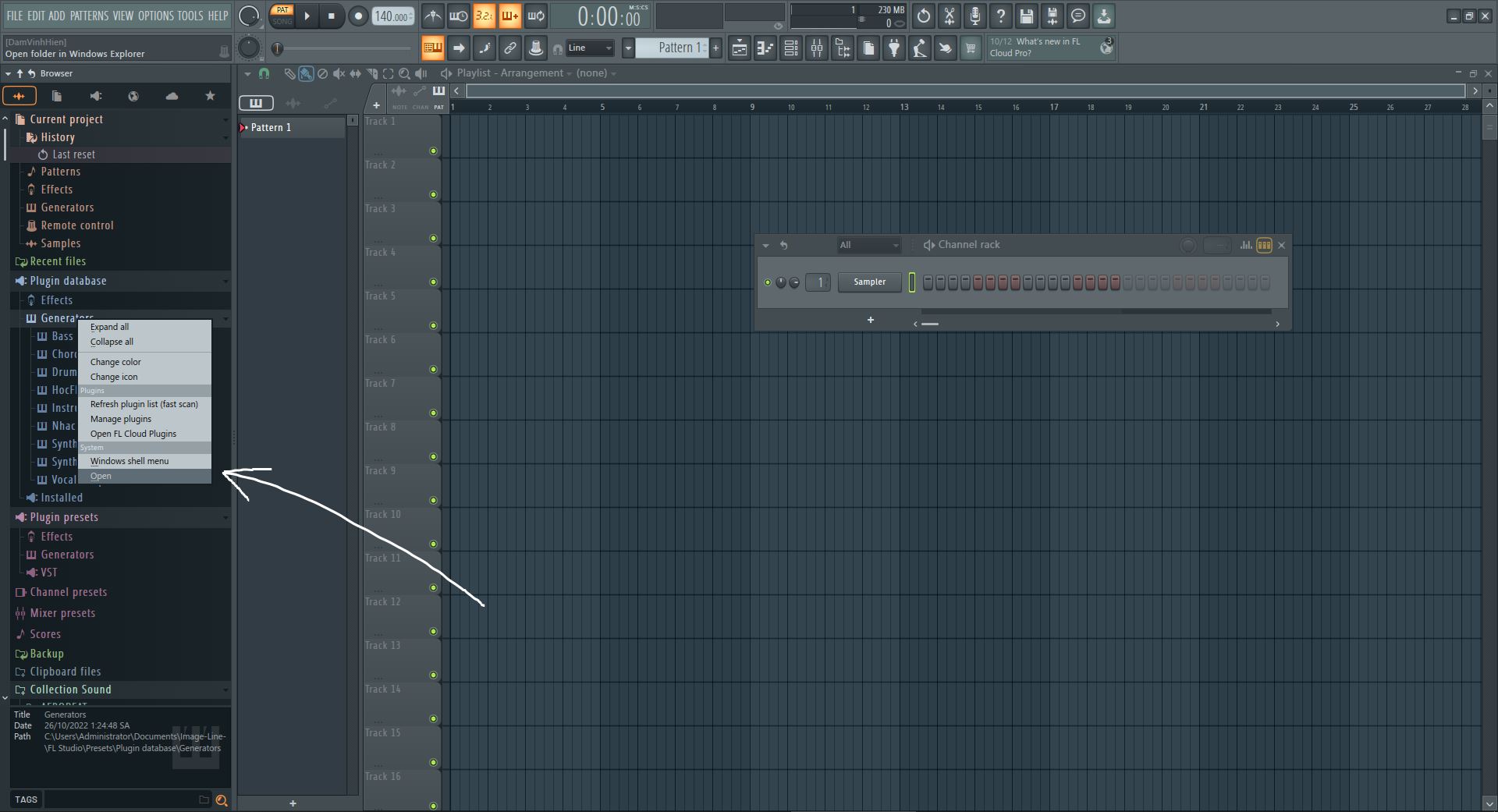
Task: Open the Mixer from the toolbar
Action: pyautogui.click(x=817, y=48)
